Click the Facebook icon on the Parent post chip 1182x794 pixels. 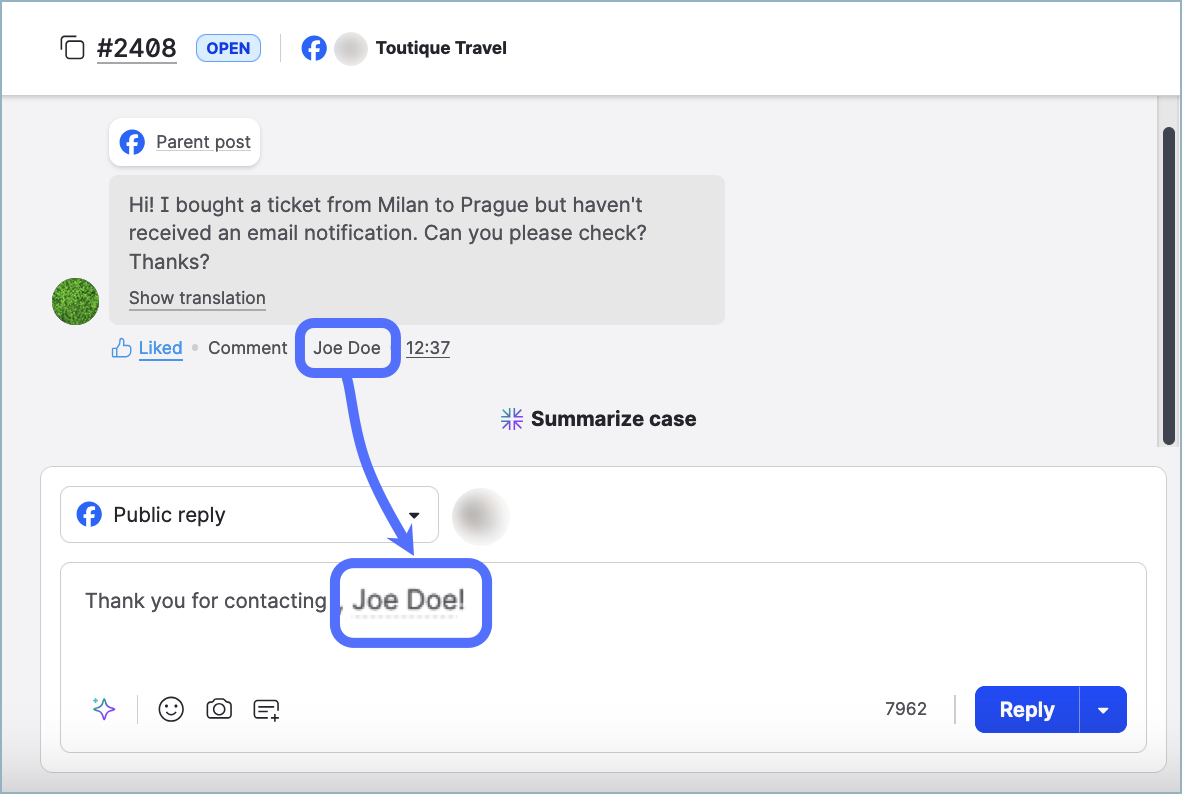tap(132, 142)
